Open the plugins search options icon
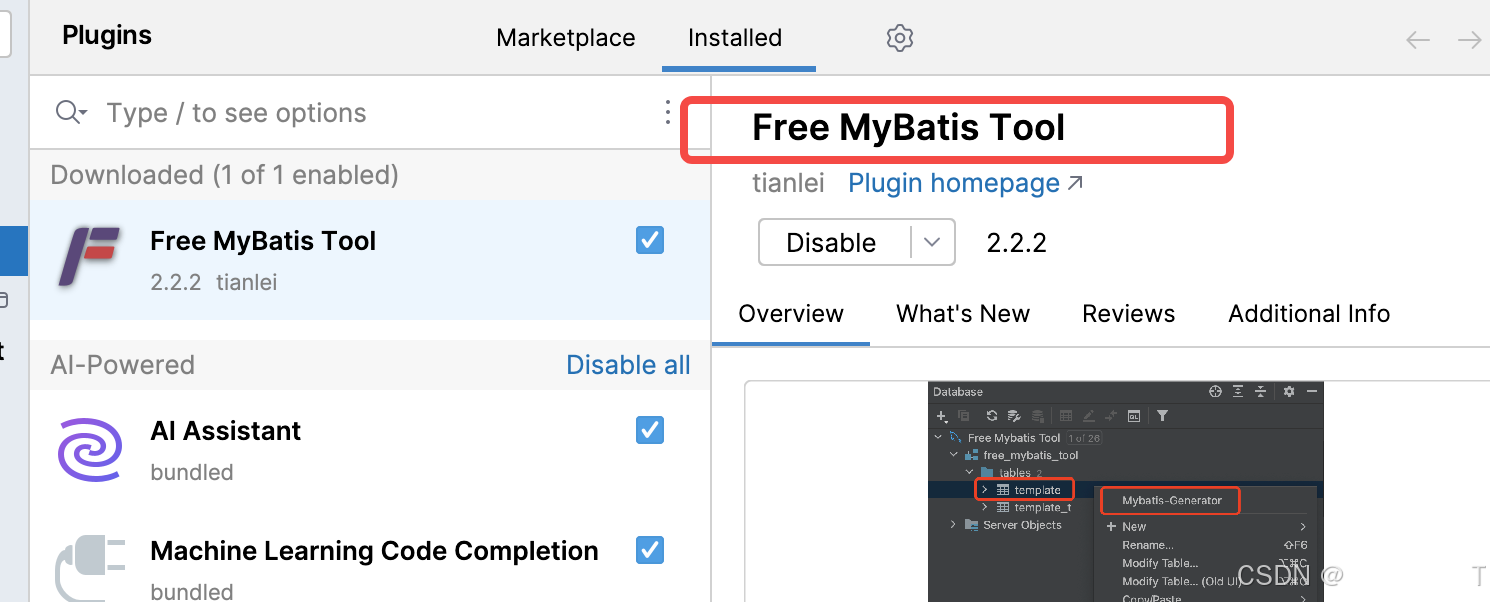The image size is (1490, 602). [x=667, y=112]
